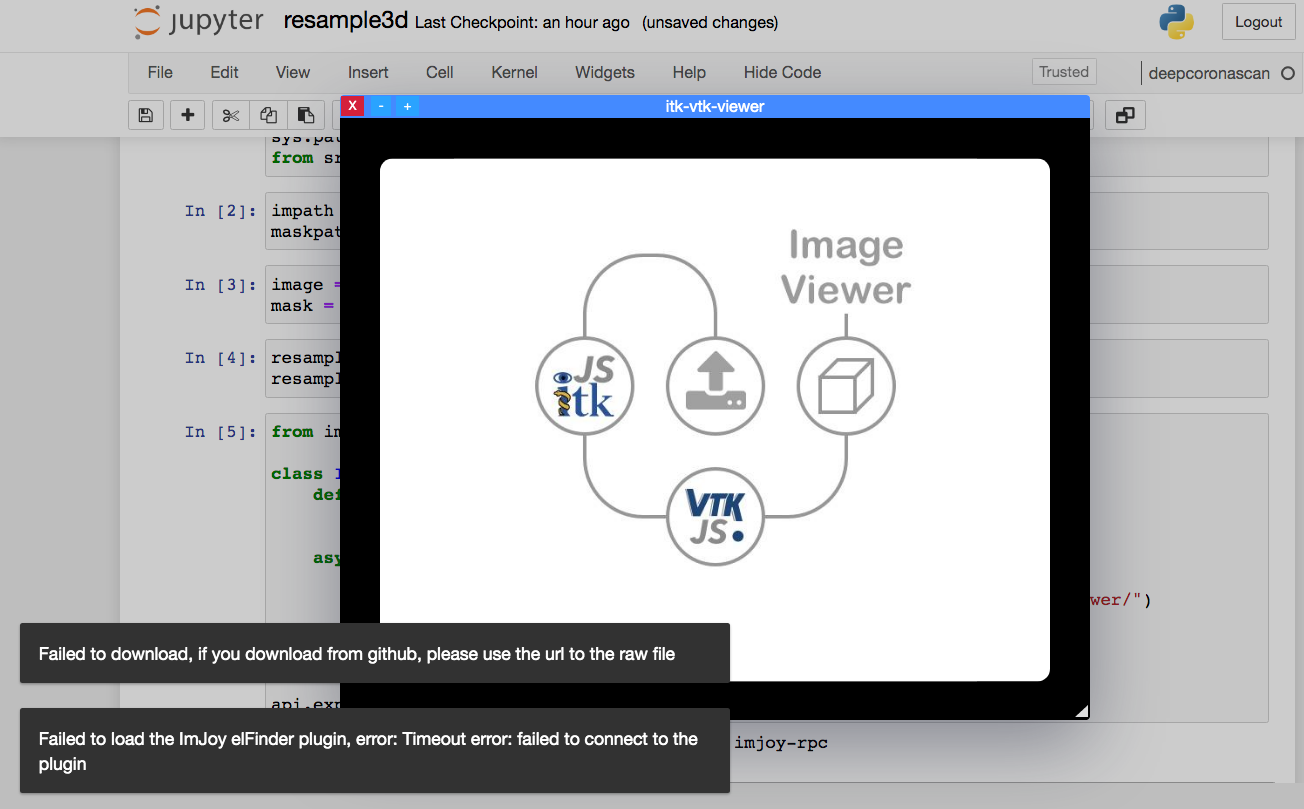Click the (unsaved changes) status text
The image size is (1304, 809).
[x=710, y=22]
